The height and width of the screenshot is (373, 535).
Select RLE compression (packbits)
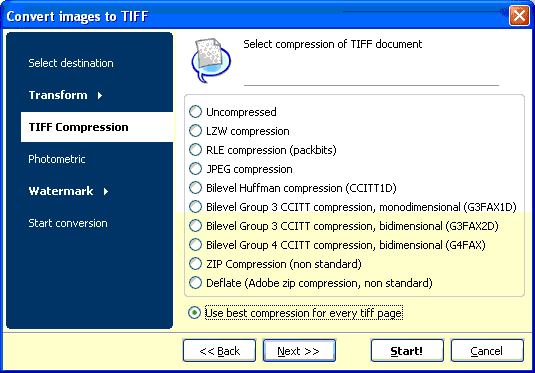[x=196, y=150]
